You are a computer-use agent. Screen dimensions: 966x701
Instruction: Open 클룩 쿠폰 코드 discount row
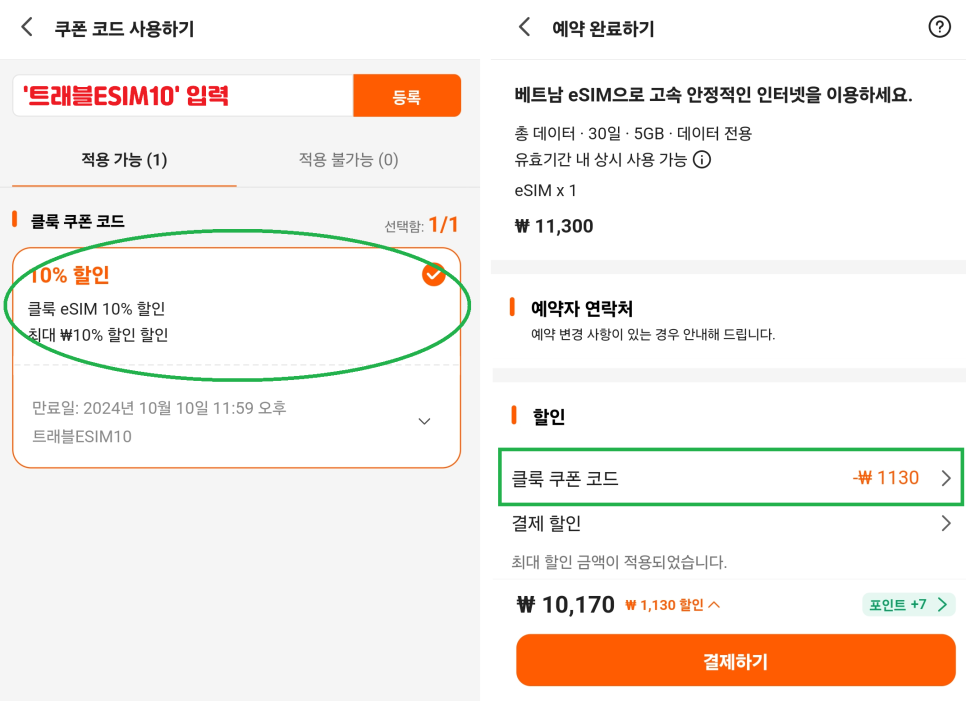click(x=730, y=478)
